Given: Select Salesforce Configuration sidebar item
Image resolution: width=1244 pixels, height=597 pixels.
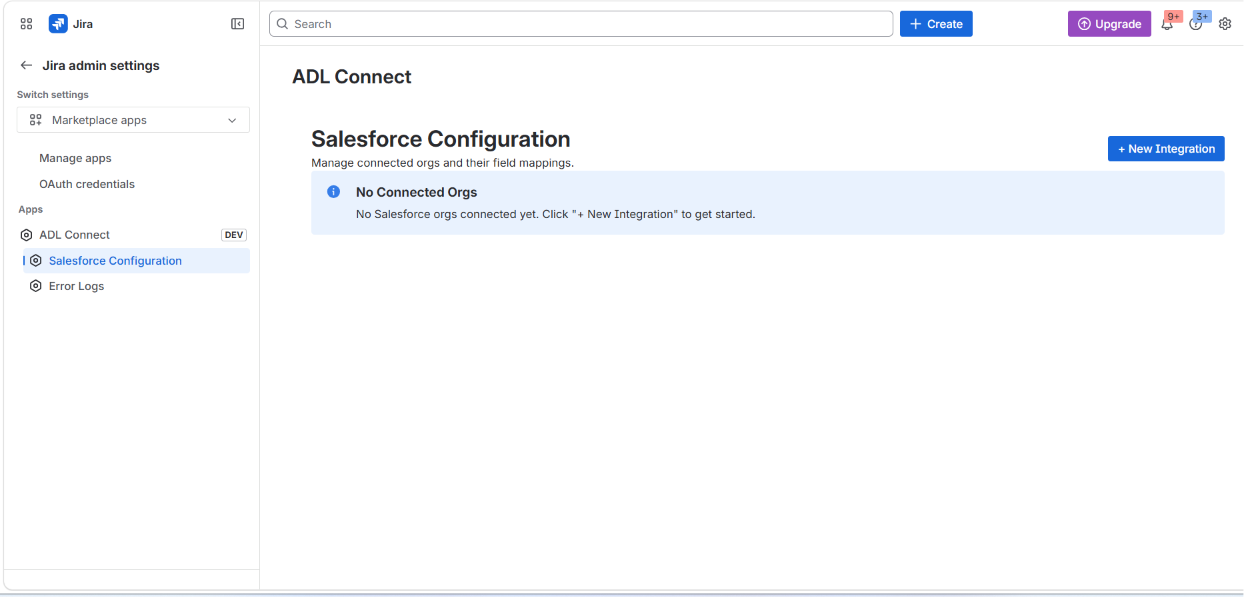Looking at the screenshot, I should (136, 261).
